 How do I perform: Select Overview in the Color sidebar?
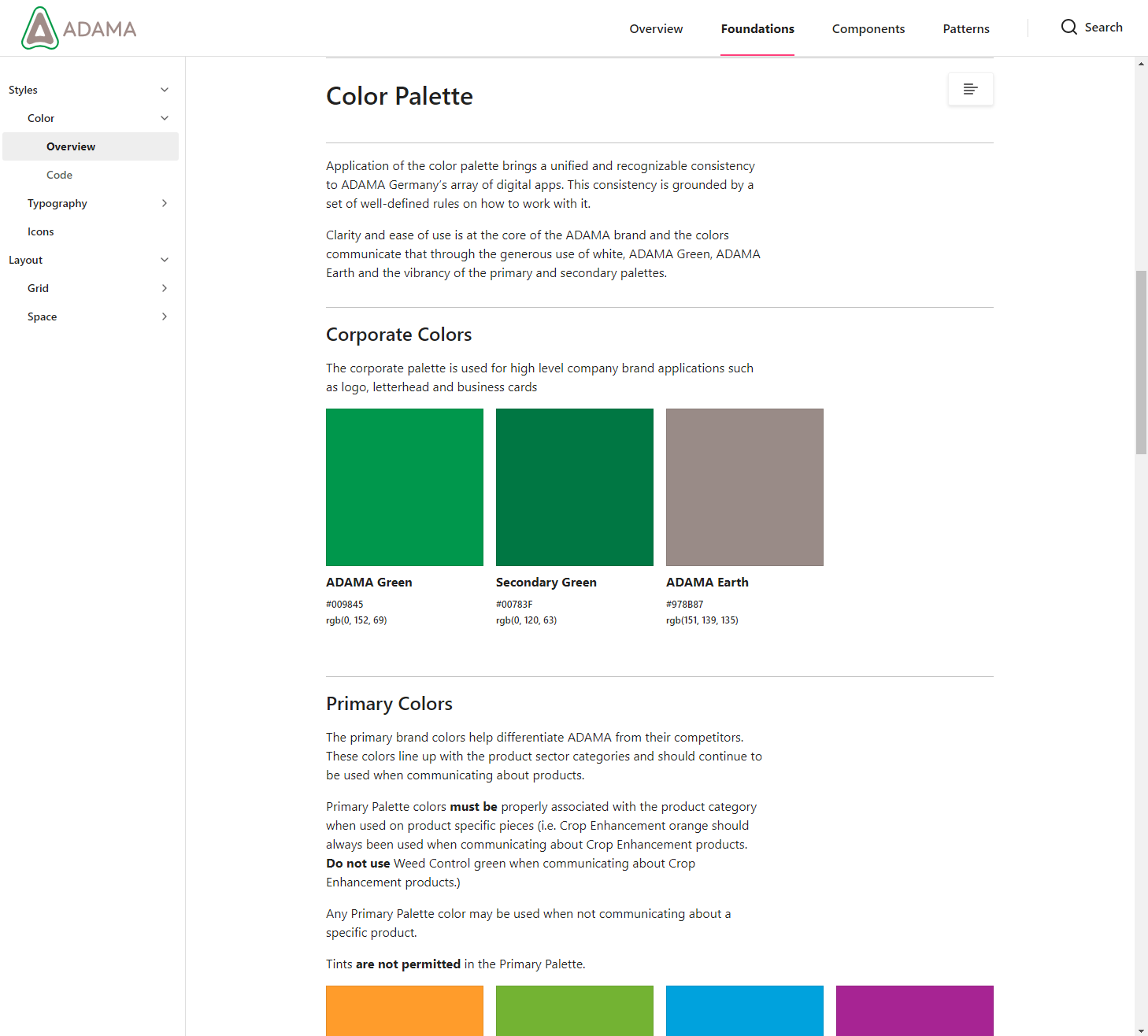(x=91, y=146)
